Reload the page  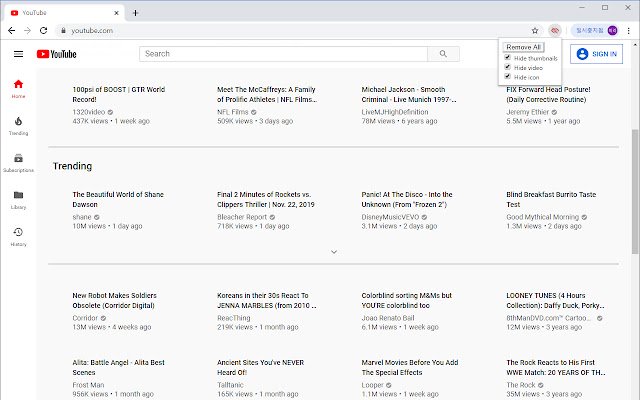[x=43, y=31]
